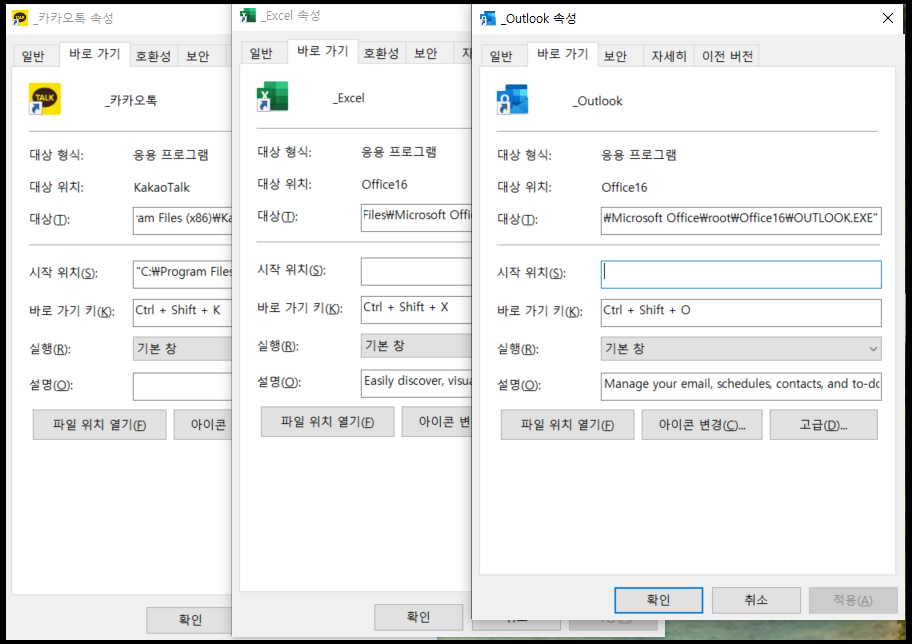
Task: Select the 바로 가기 tab in KakaoTalk properties
Action: 95,54
